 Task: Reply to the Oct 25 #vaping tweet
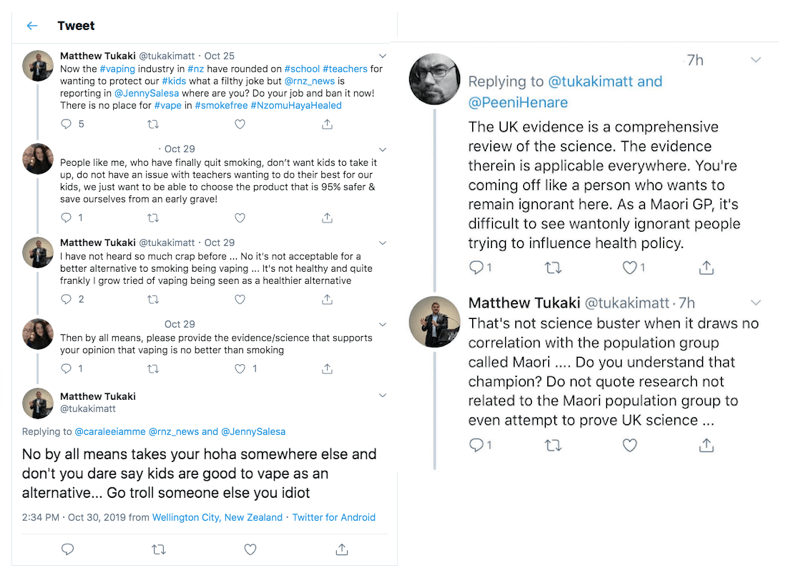[x=66, y=124]
